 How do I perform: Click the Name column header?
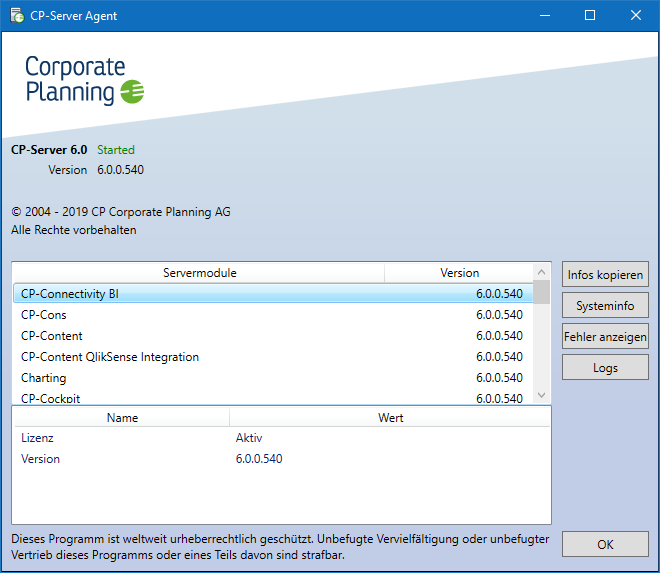(x=122, y=418)
